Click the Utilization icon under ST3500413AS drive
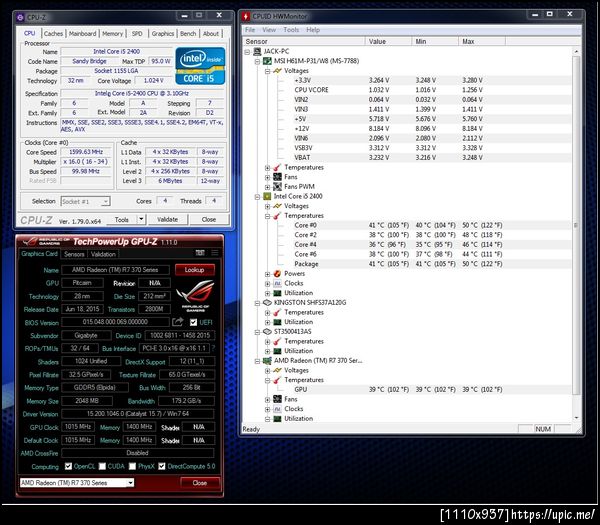 pyautogui.click(x=278, y=351)
